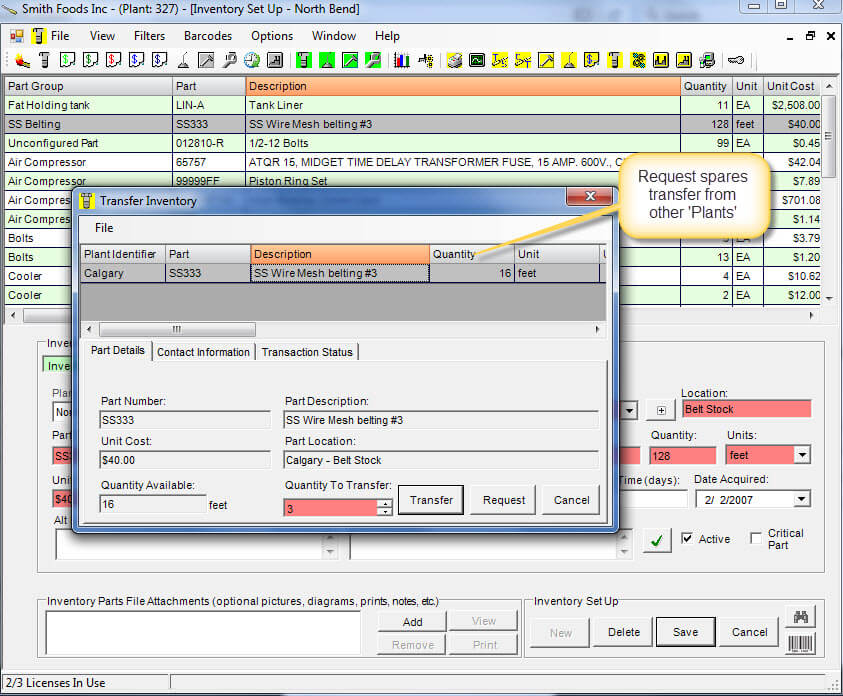843x696 pixels.
Task: Click the networked computers toolbar icon
Action: (x=707, y=60)
